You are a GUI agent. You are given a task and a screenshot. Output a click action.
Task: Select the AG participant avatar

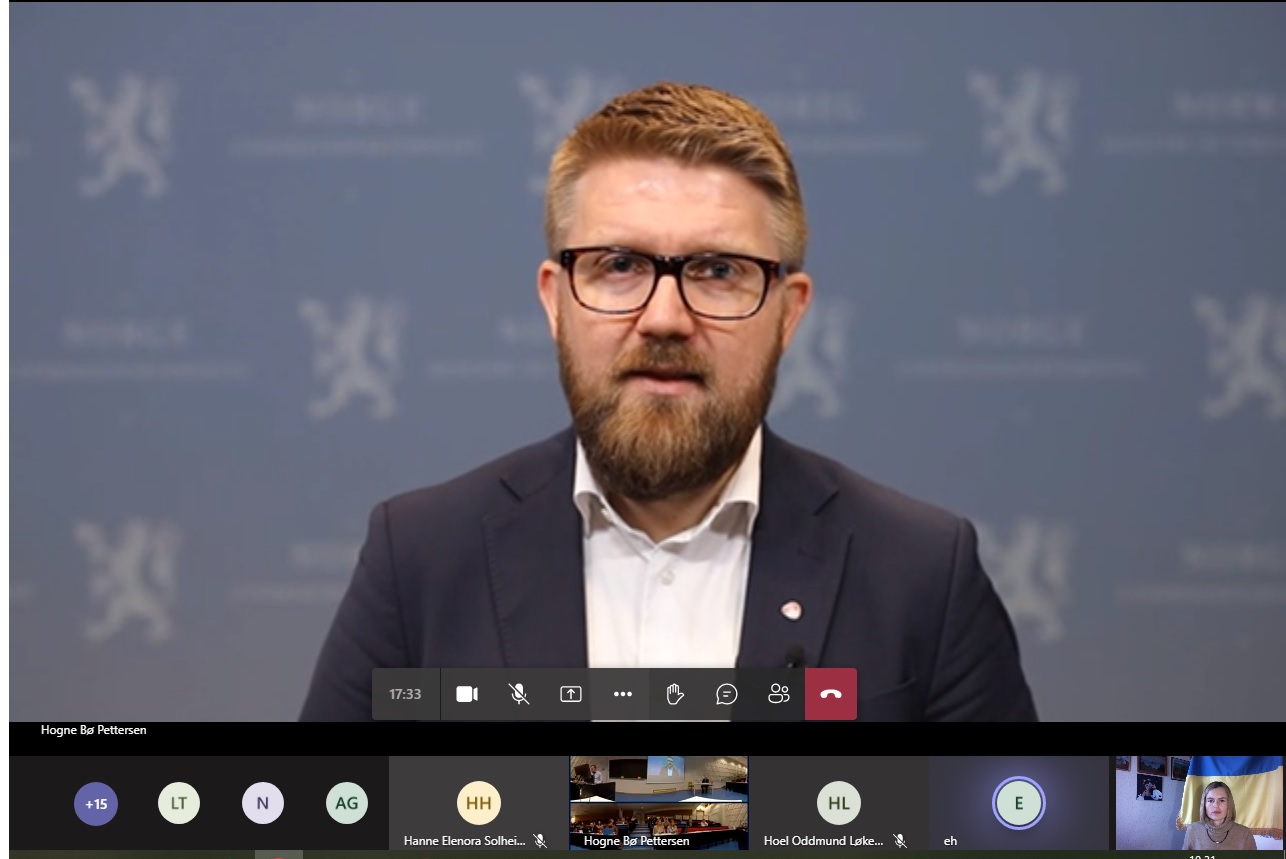tap(347, 803)
